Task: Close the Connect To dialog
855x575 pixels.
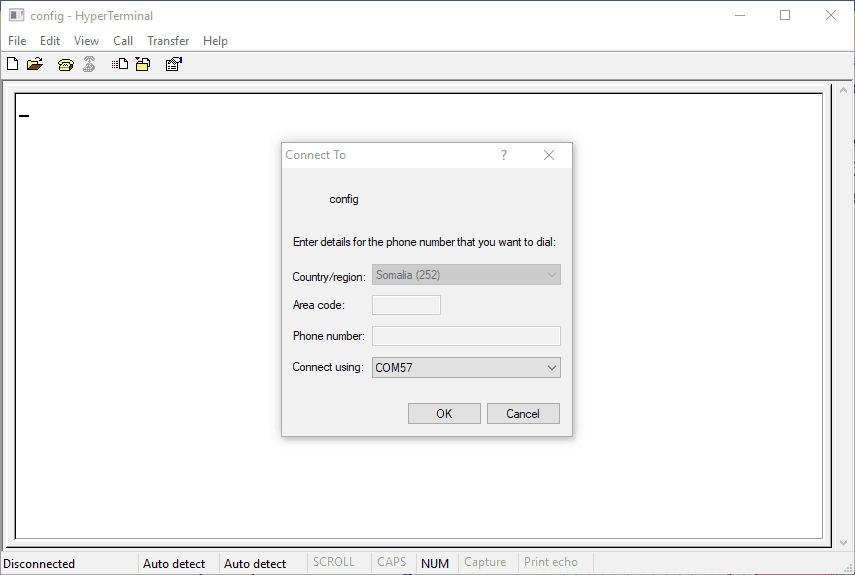Action: (x=549, y=155)
